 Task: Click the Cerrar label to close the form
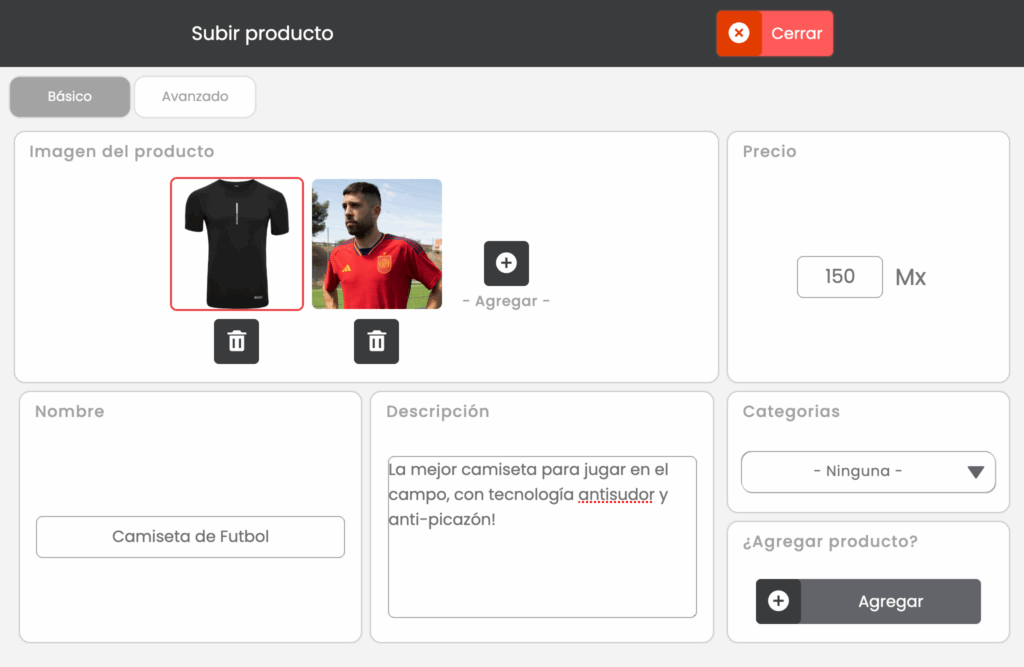click(x=796, y=33)
